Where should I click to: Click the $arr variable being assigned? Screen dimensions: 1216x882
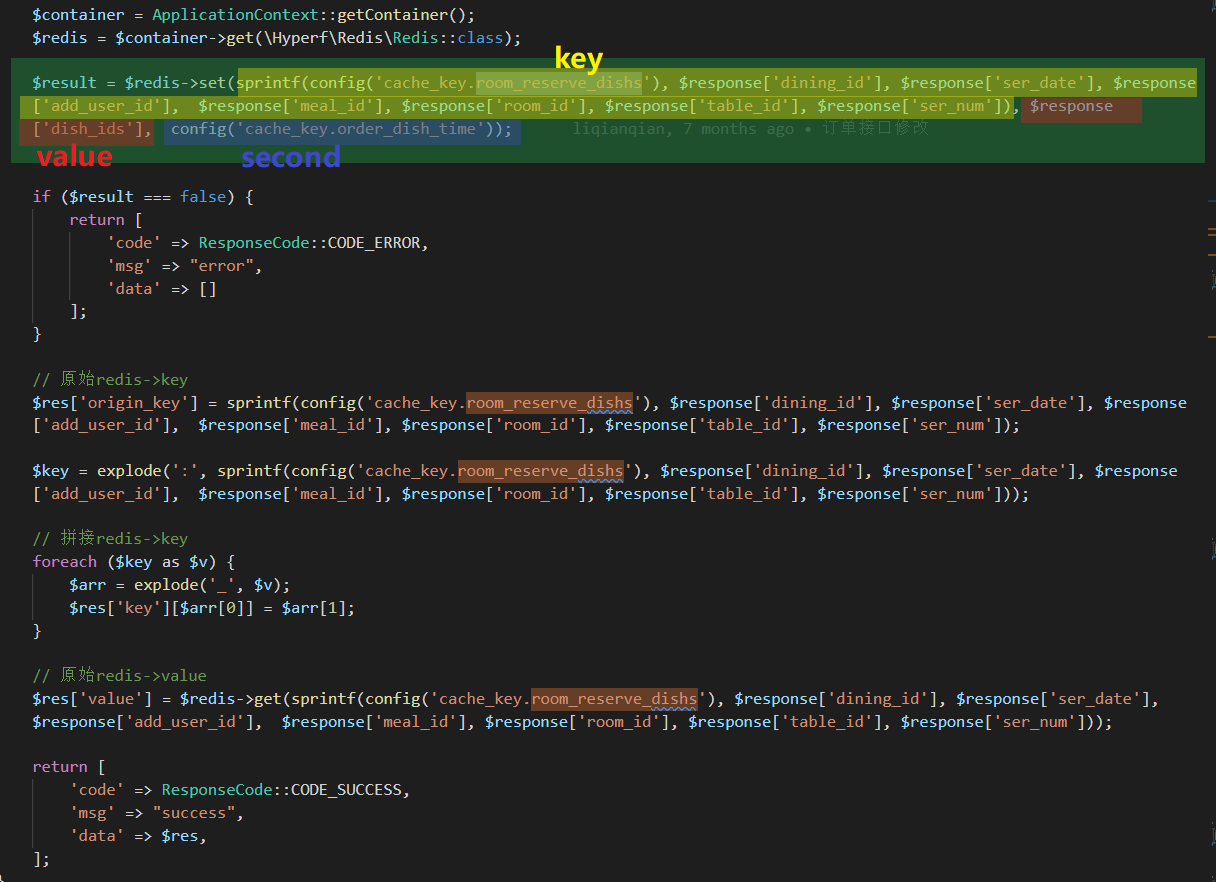[88, 585]
